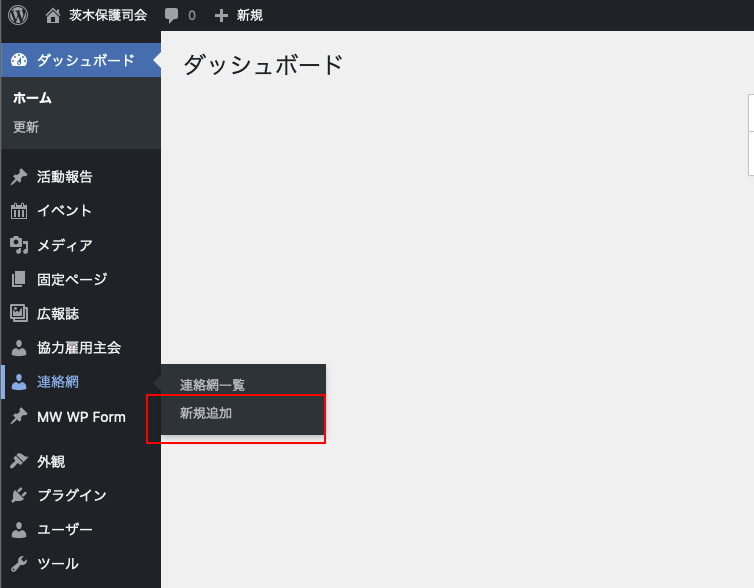Click the wrench icon beside ツール

pos(19,563)
